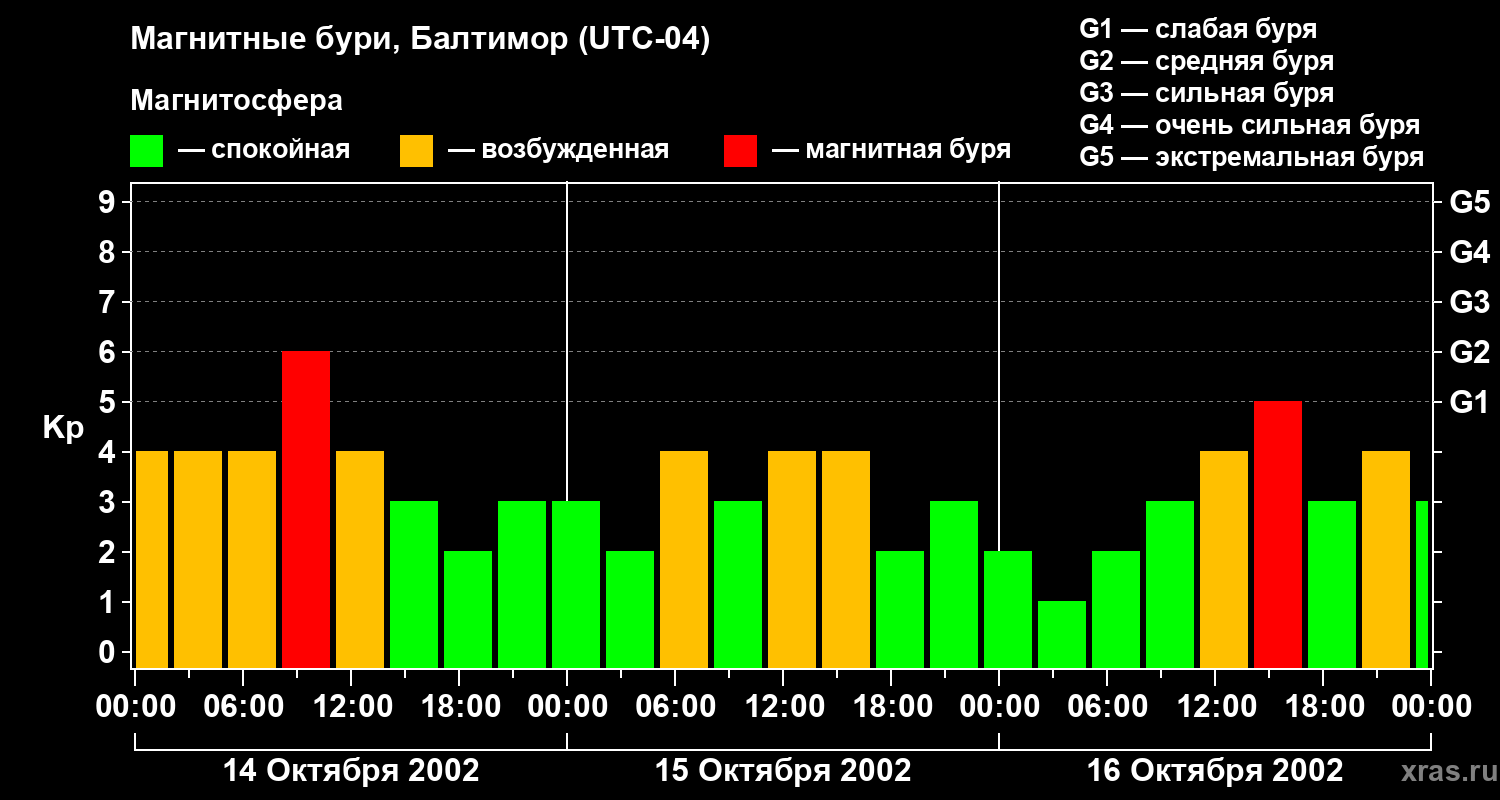
Task: Click the '14 Октября 2002' date label
Action: 351,771
